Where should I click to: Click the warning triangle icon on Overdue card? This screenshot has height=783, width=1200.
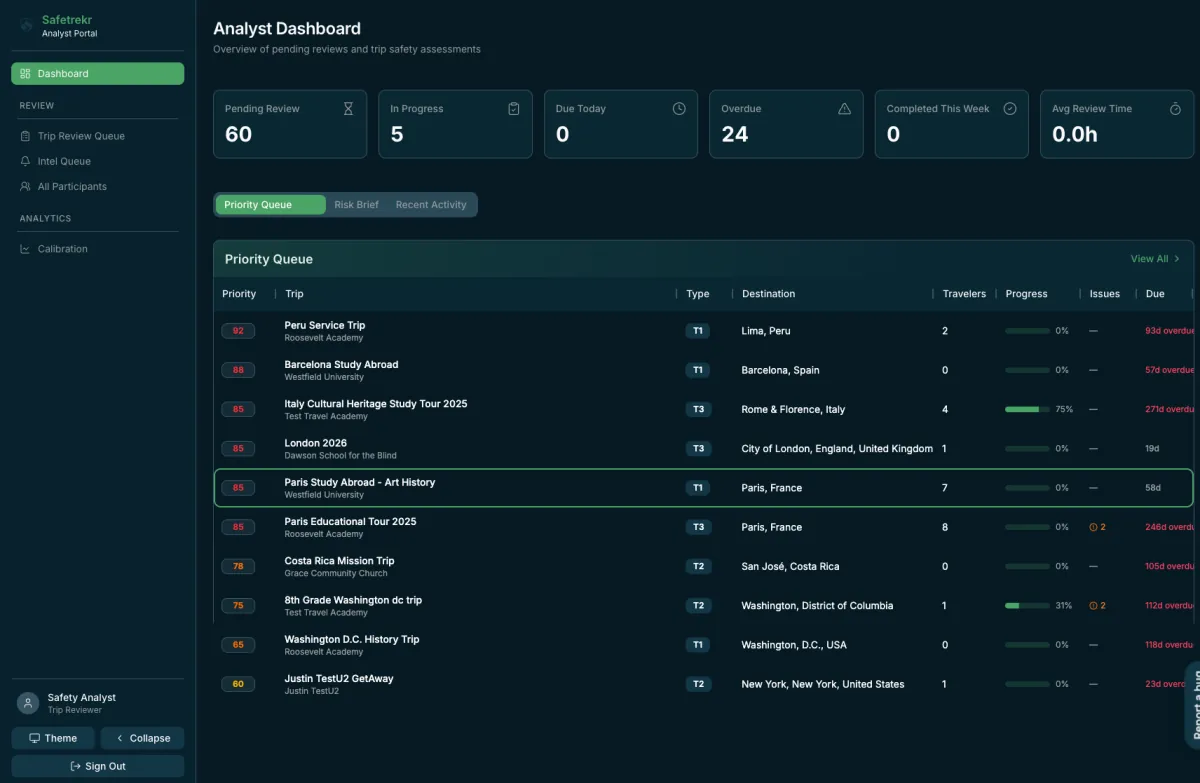coord(844,109)
